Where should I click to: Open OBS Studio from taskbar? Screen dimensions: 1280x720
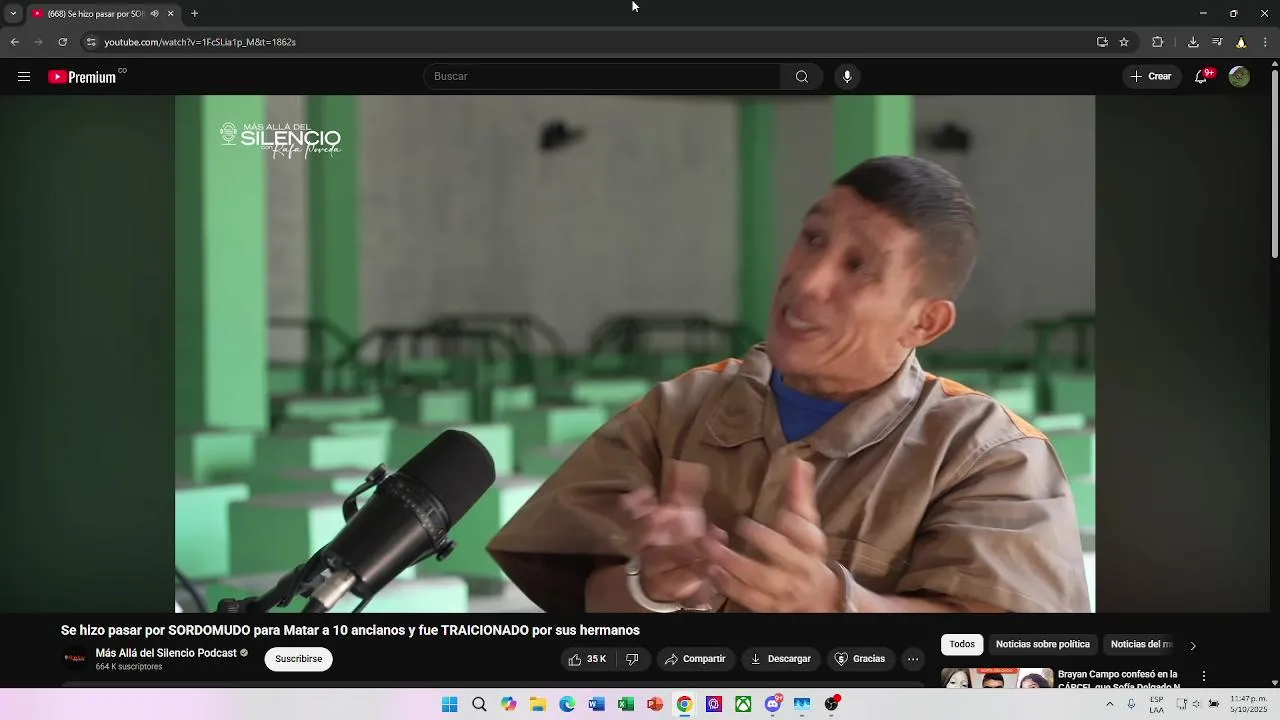point(832,704)
